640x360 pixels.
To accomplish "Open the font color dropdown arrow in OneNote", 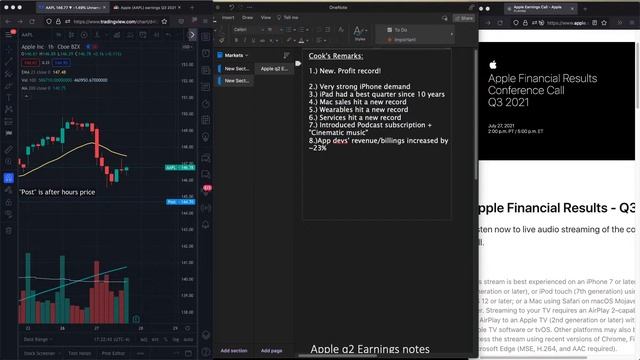I will (x=307, y=40).
